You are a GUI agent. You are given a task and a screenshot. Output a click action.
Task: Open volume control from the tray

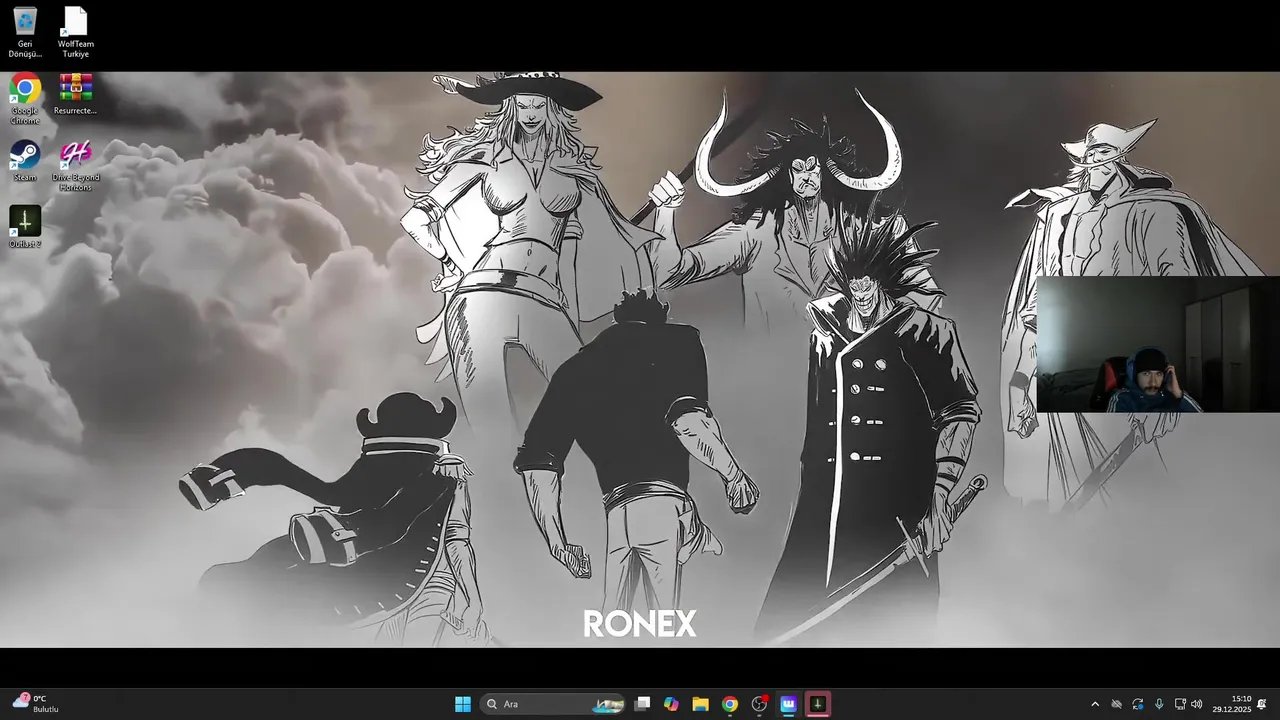point(1197,704)
